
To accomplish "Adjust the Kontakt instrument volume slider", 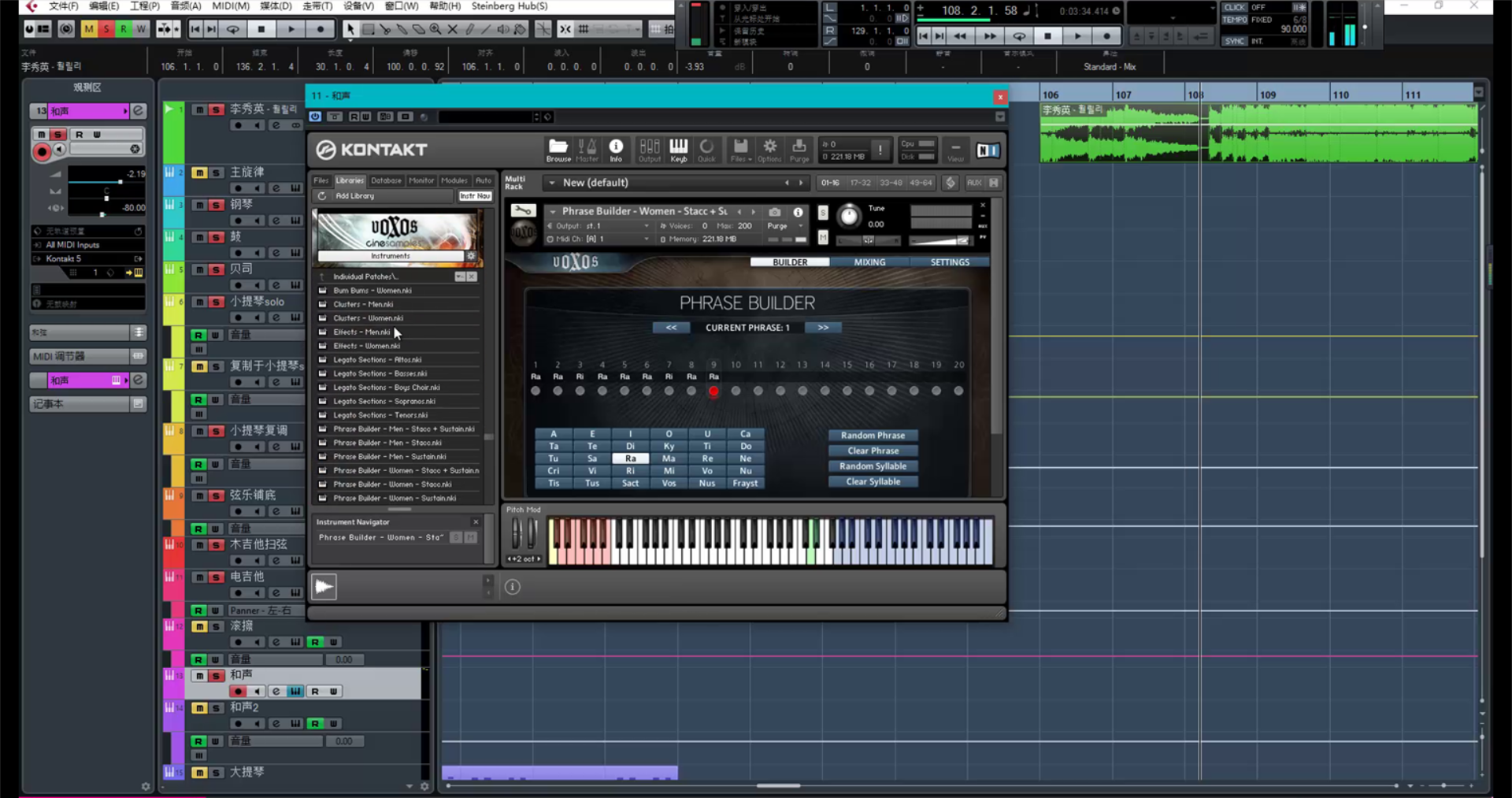I will (x=940, y=240).
